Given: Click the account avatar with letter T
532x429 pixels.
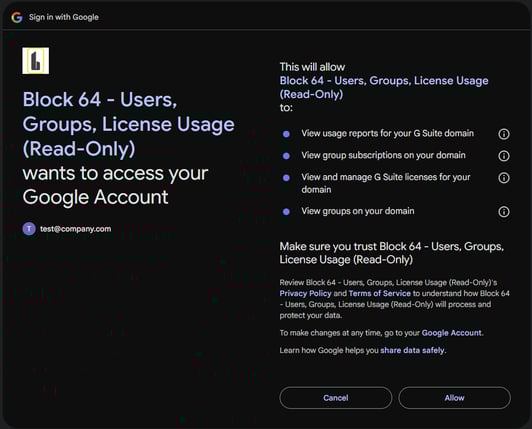Looking at the screenshot, I should coord(29,229).
